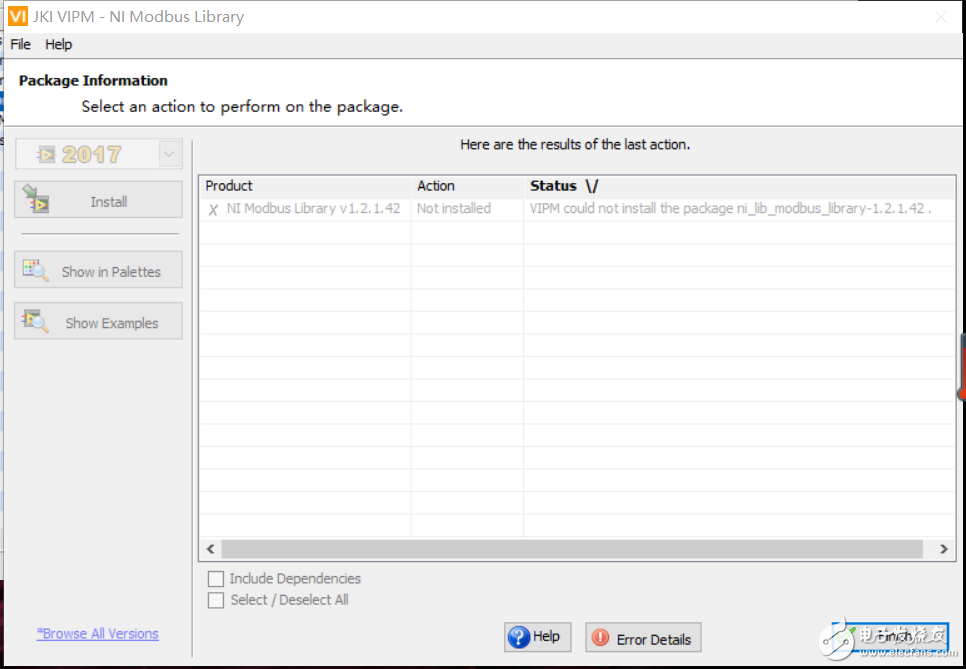Image resolution: width=966 pixels, height=669 pixels.
Task: Click the Show Examples button label
Action: tap(112, 323)
